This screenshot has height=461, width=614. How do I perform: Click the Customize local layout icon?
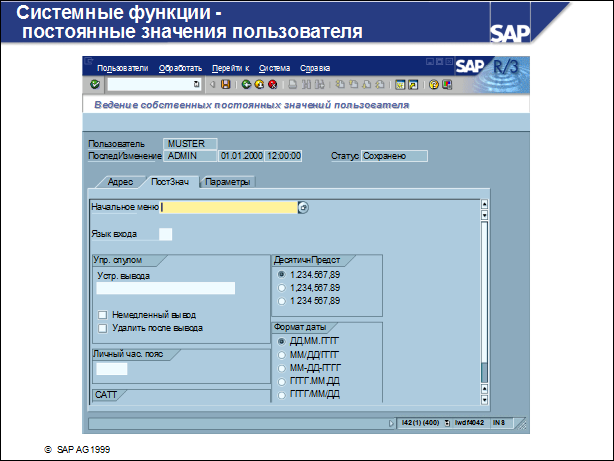(447, 85)
